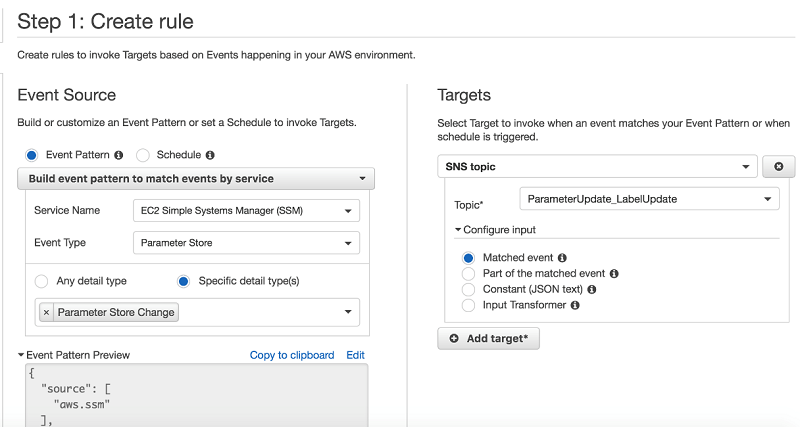Click info icon beside Input Transformer

pos(575,305)
